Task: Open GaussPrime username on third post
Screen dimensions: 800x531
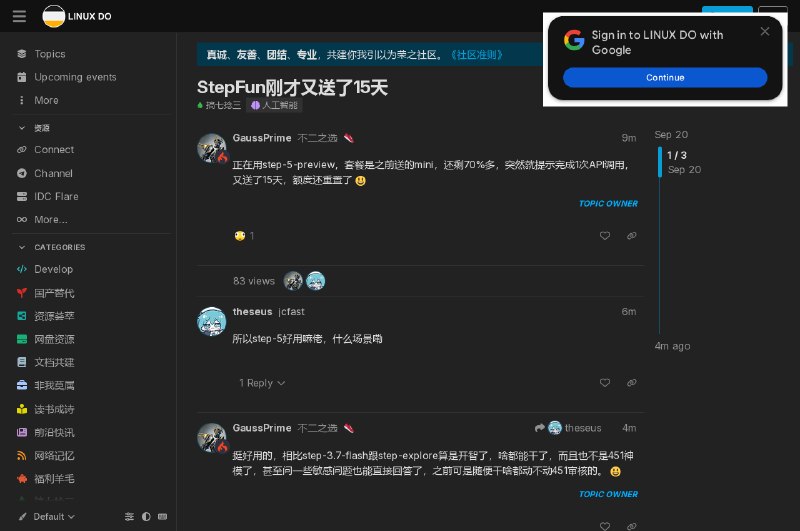Action: click(262, 428)
